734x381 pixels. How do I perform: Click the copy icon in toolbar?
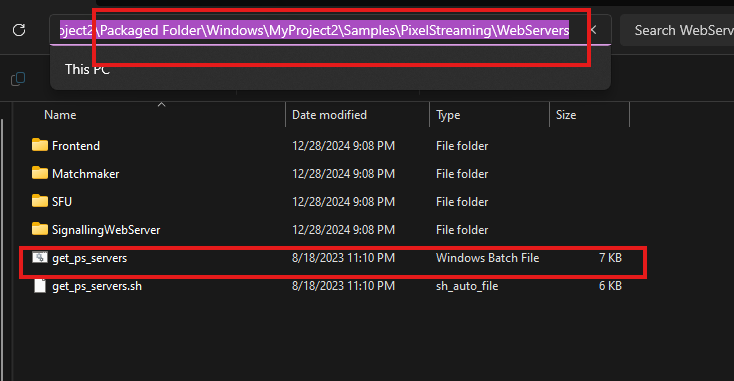(x=18, y=79)
